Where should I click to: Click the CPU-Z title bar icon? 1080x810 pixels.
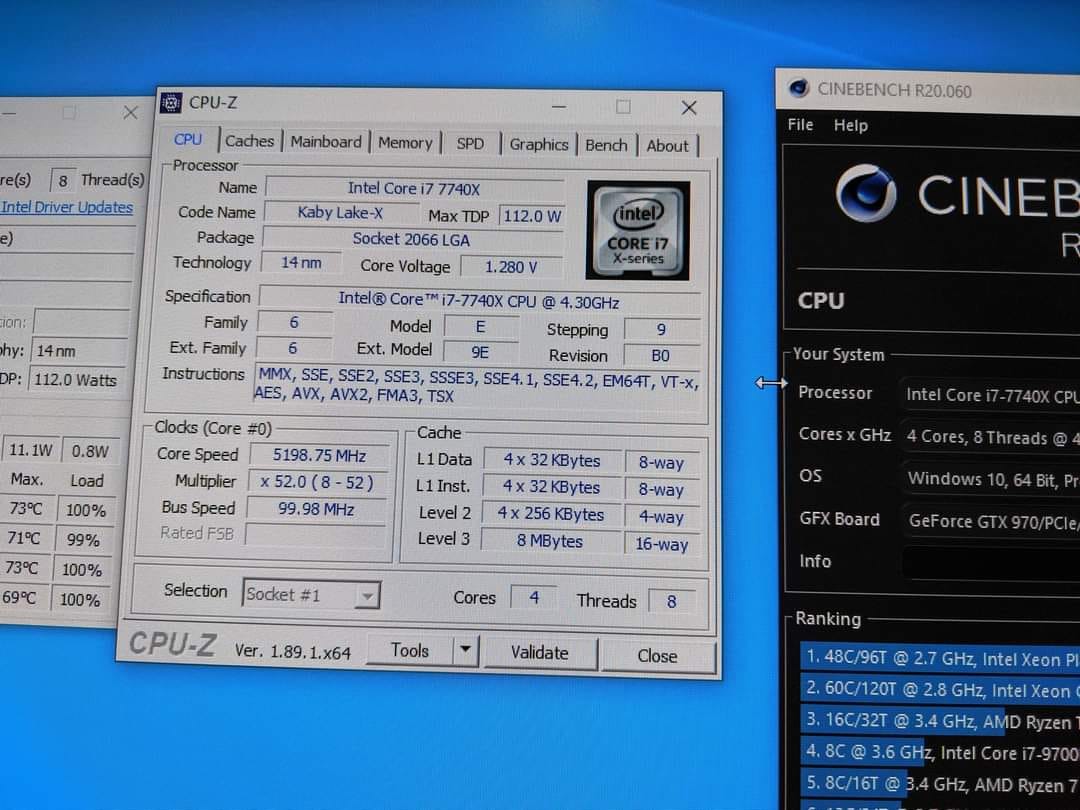172,102
